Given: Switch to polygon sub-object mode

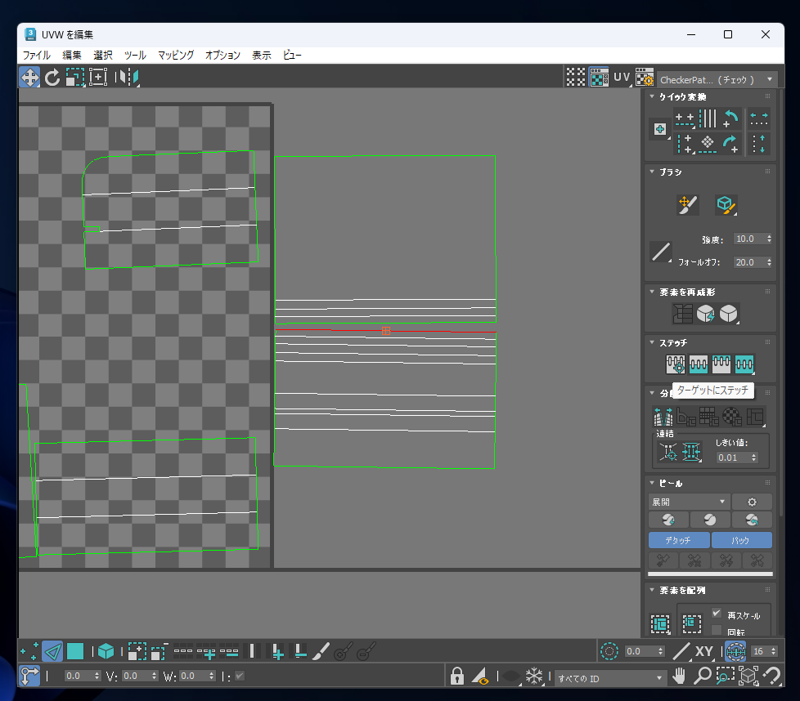Looking at the screenshot, I should point(75,652).
